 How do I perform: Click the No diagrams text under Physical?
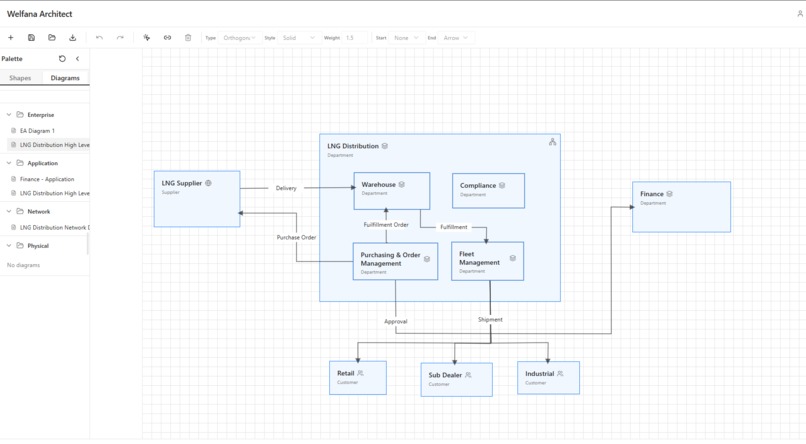click(x=23, y=265)
